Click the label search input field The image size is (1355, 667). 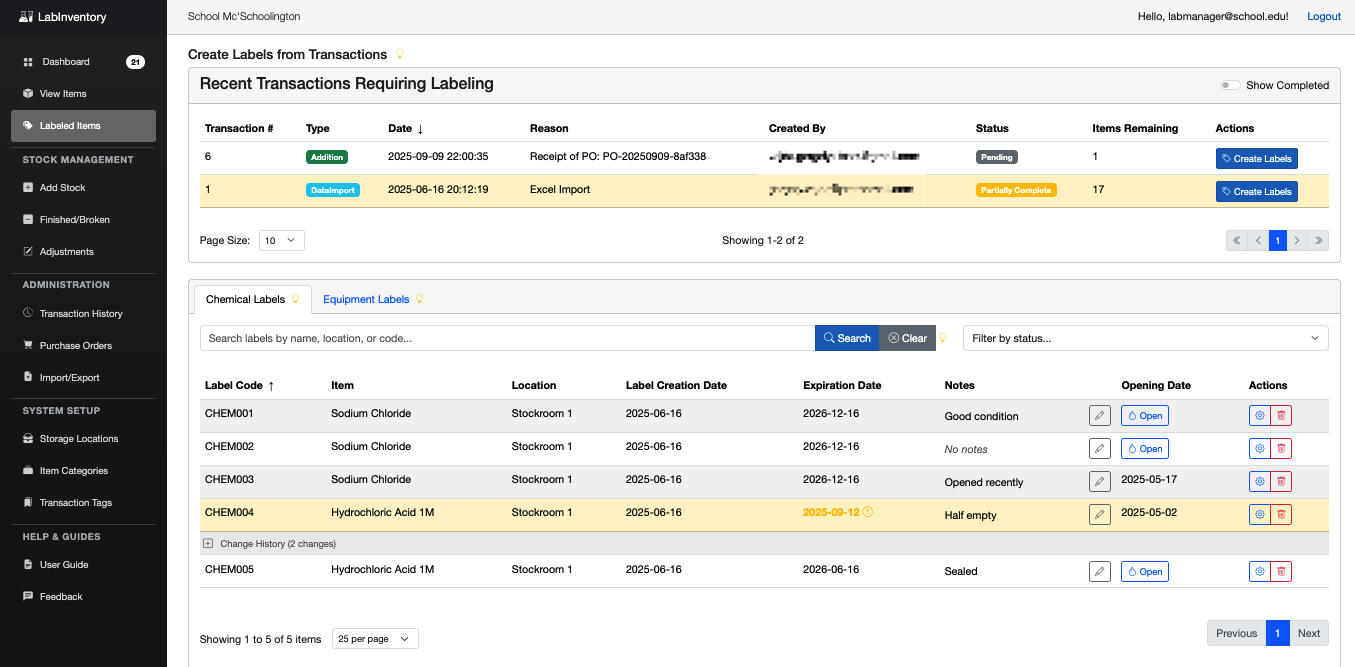[x=507, y=338]
